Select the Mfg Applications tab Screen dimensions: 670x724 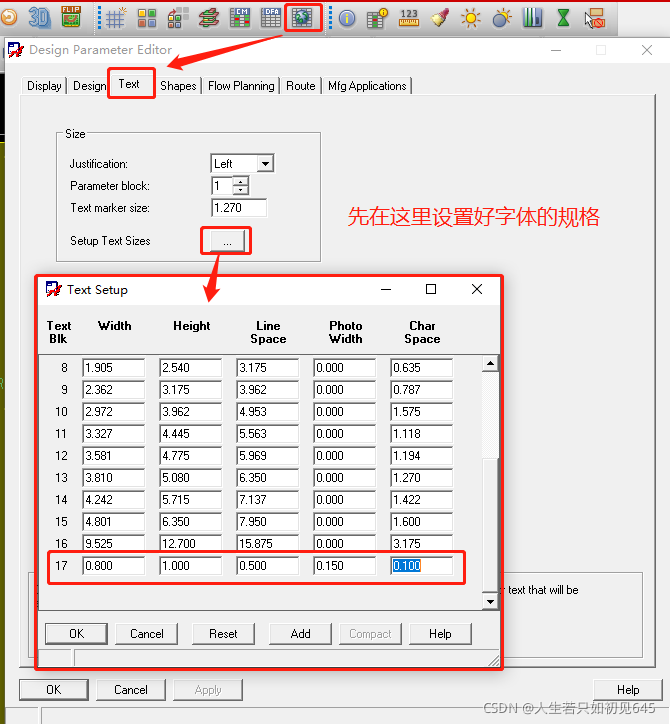(367, 86)
